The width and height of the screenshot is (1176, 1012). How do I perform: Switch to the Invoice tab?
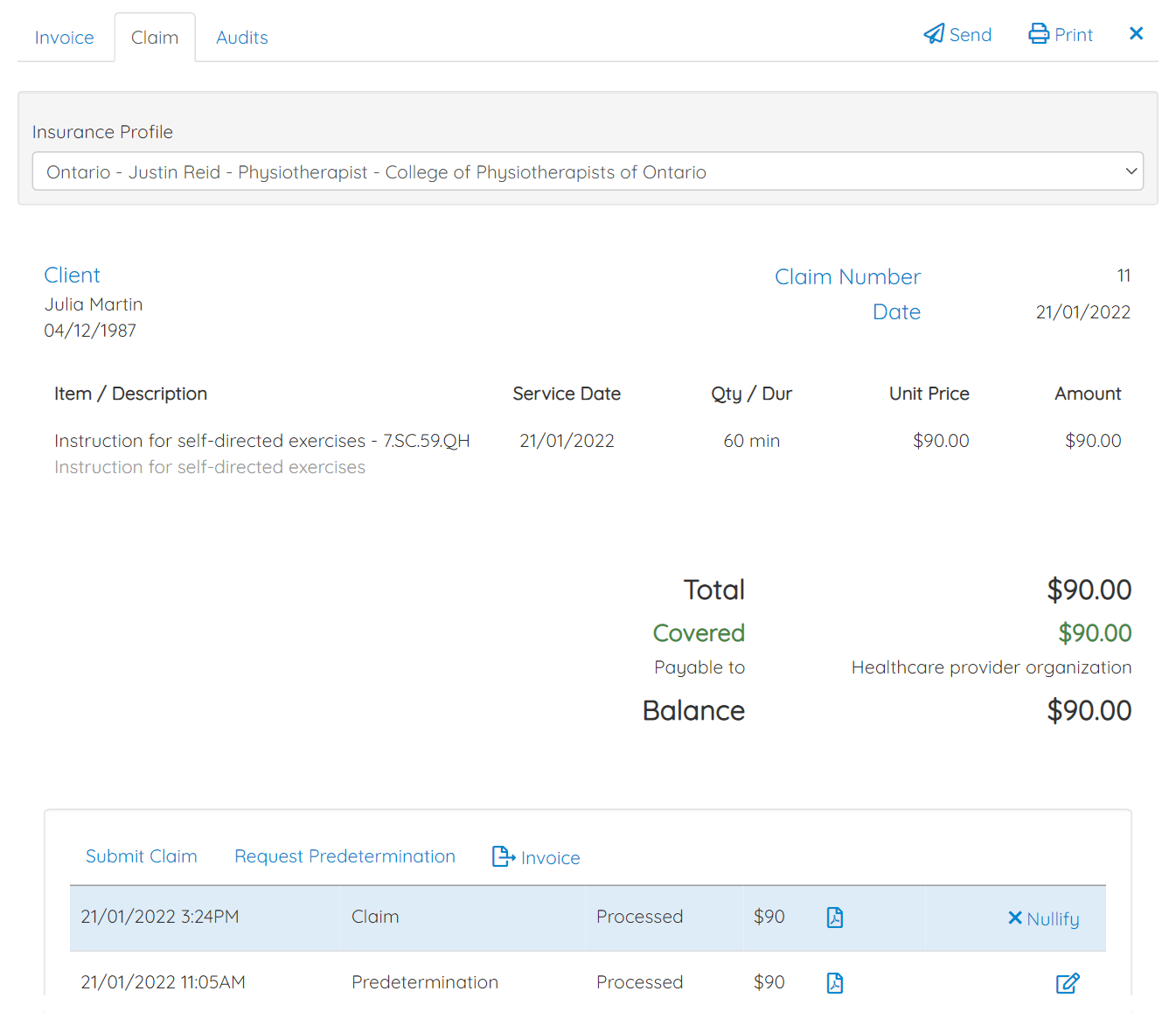tap(64, 38)
